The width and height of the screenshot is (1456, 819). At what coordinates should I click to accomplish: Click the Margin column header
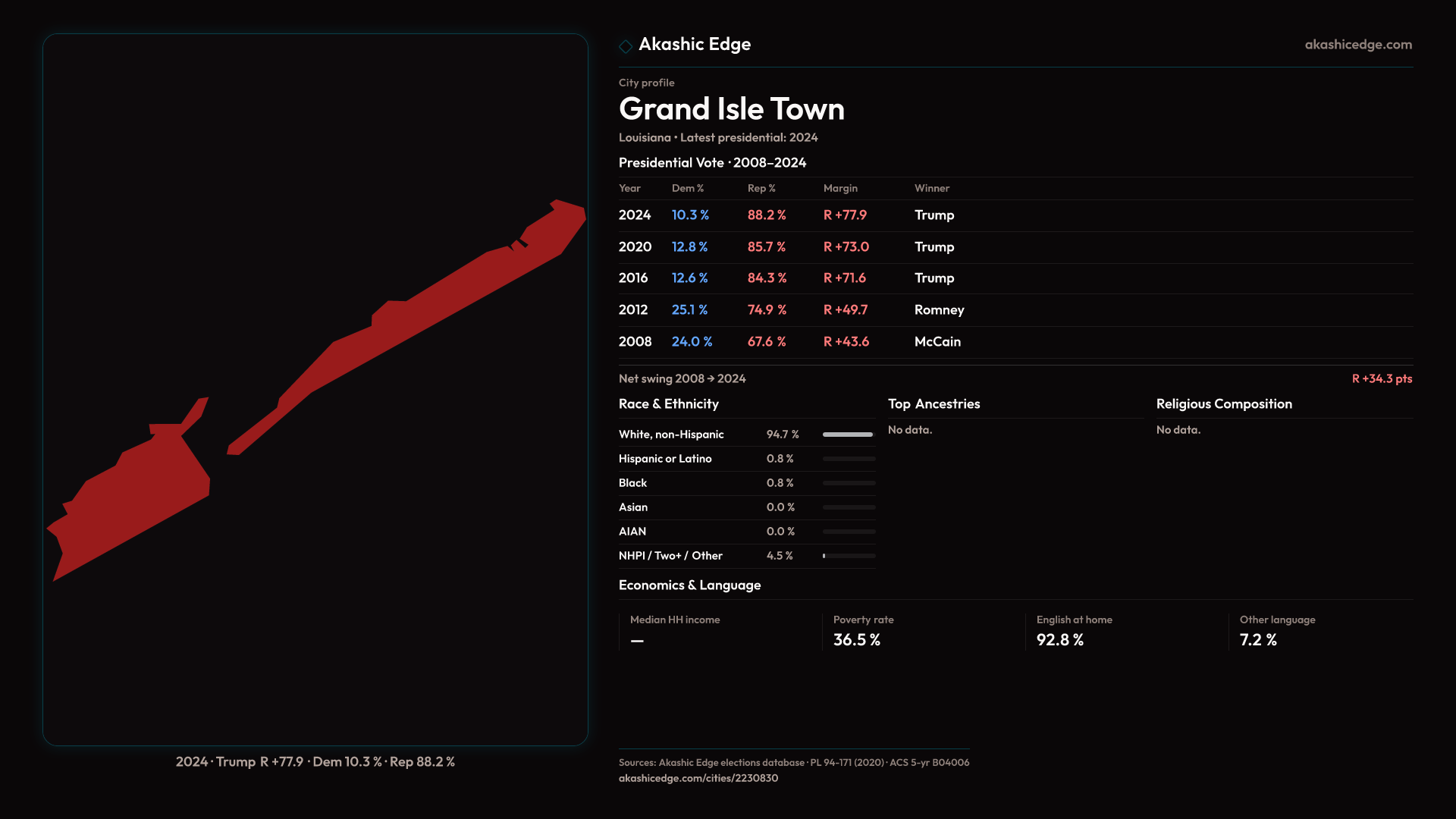point(839,188)
